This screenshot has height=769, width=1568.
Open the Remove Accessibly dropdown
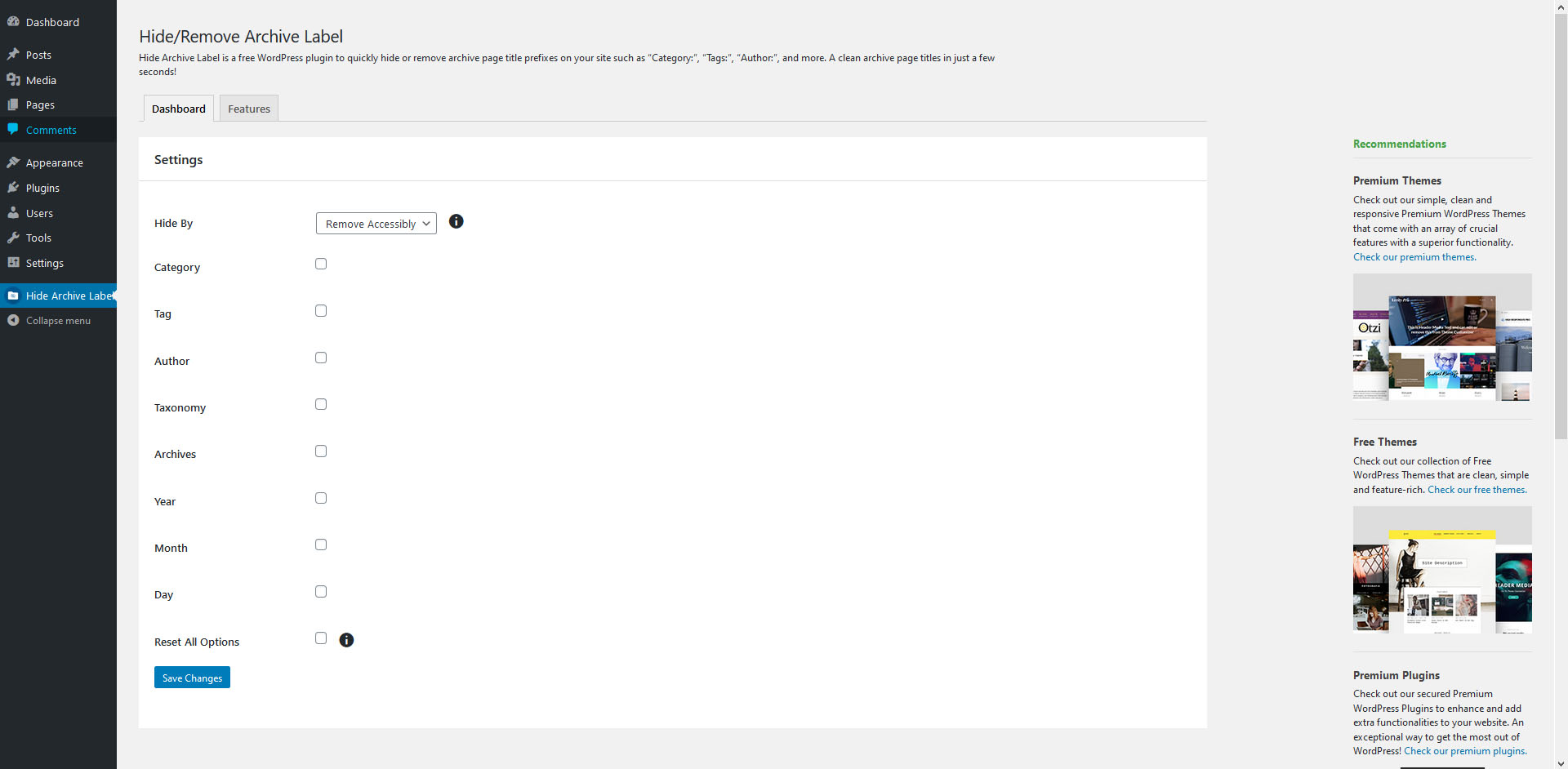pyautogui.click(x=376, y=224)
